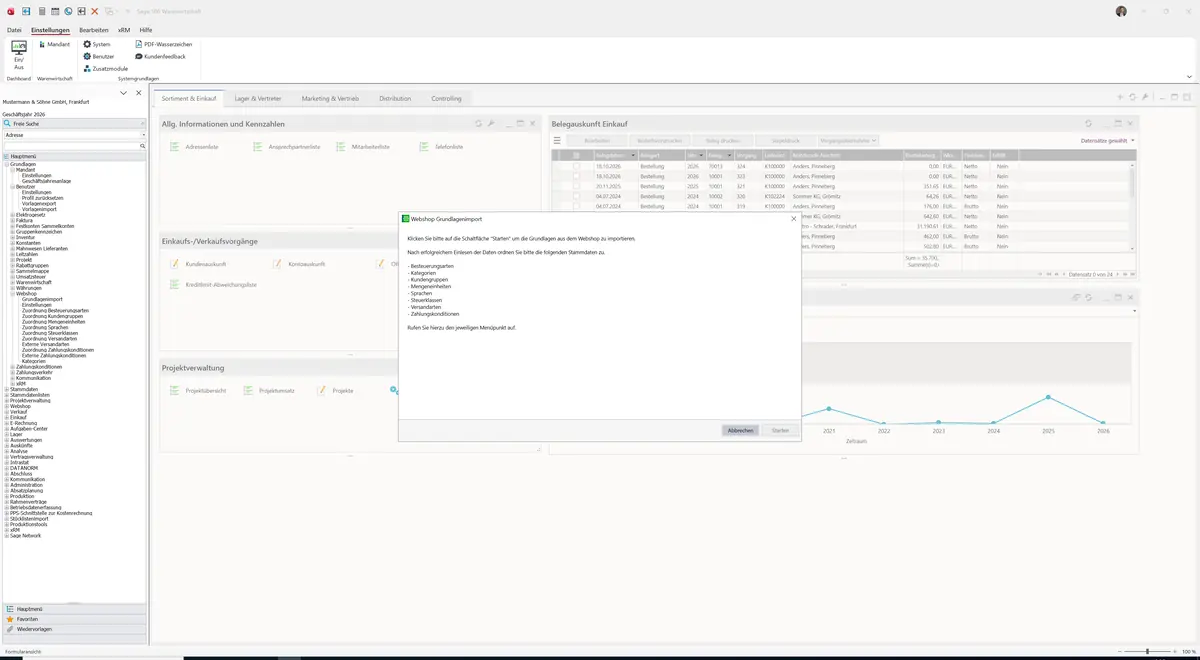Open the Bearbeiten menu

(94, 30)
